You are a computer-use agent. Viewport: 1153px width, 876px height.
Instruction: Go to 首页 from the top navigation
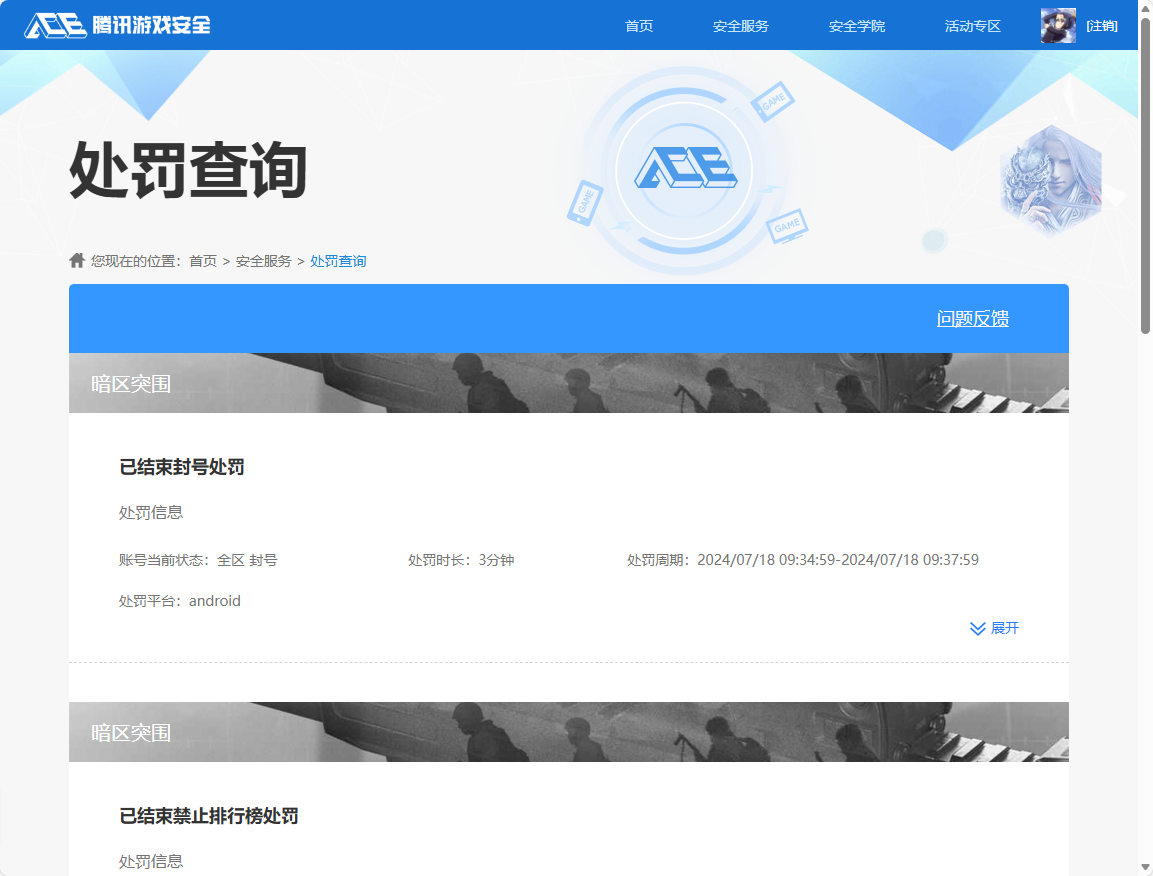638,26
